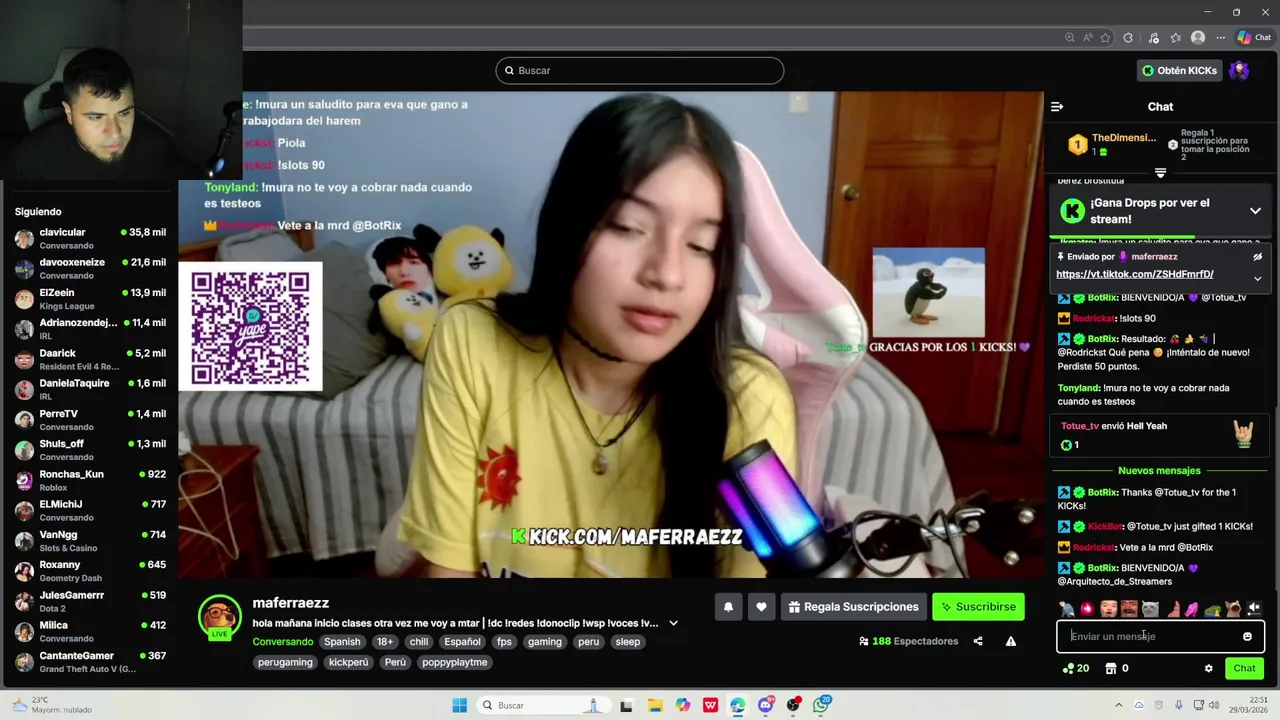
Task: Click the Buscar search field on Kick
Action: tap(640, 70)
